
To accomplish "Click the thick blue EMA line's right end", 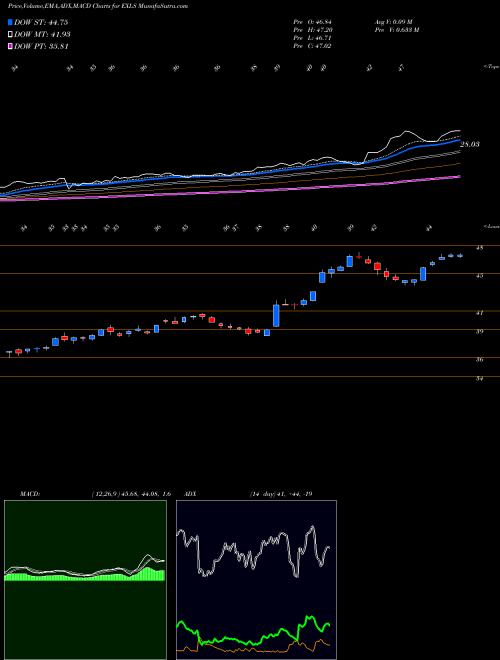I will pos(458,141).
